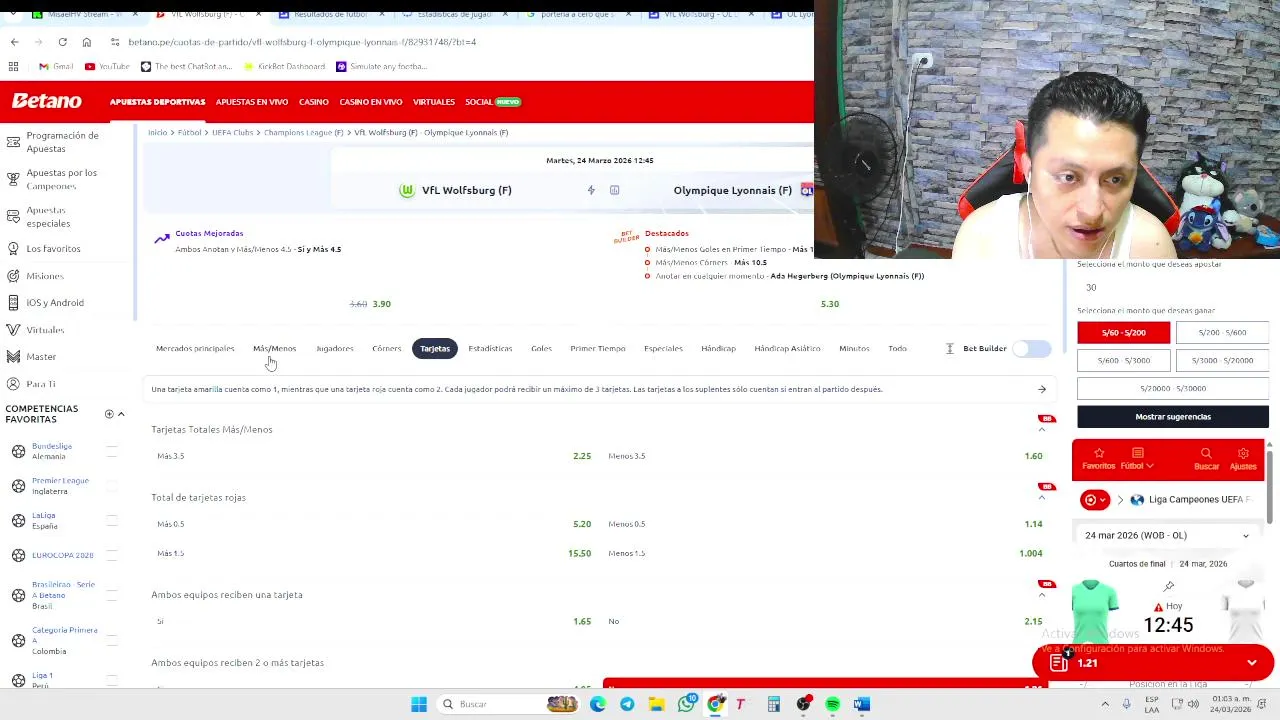Toggle the Categoria Primera A checkbox
The height and width of the screenshot is (720, 1280).
(x=111, y=640)
